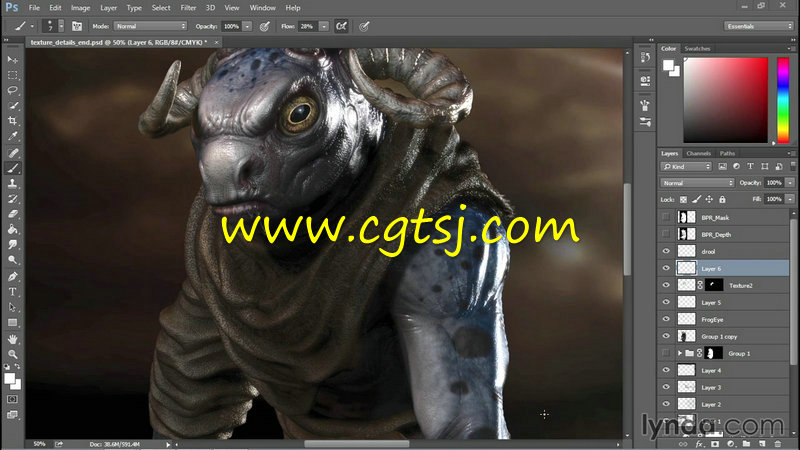
Task: Hide the Texture2 layer
Action: coord(666,285)
